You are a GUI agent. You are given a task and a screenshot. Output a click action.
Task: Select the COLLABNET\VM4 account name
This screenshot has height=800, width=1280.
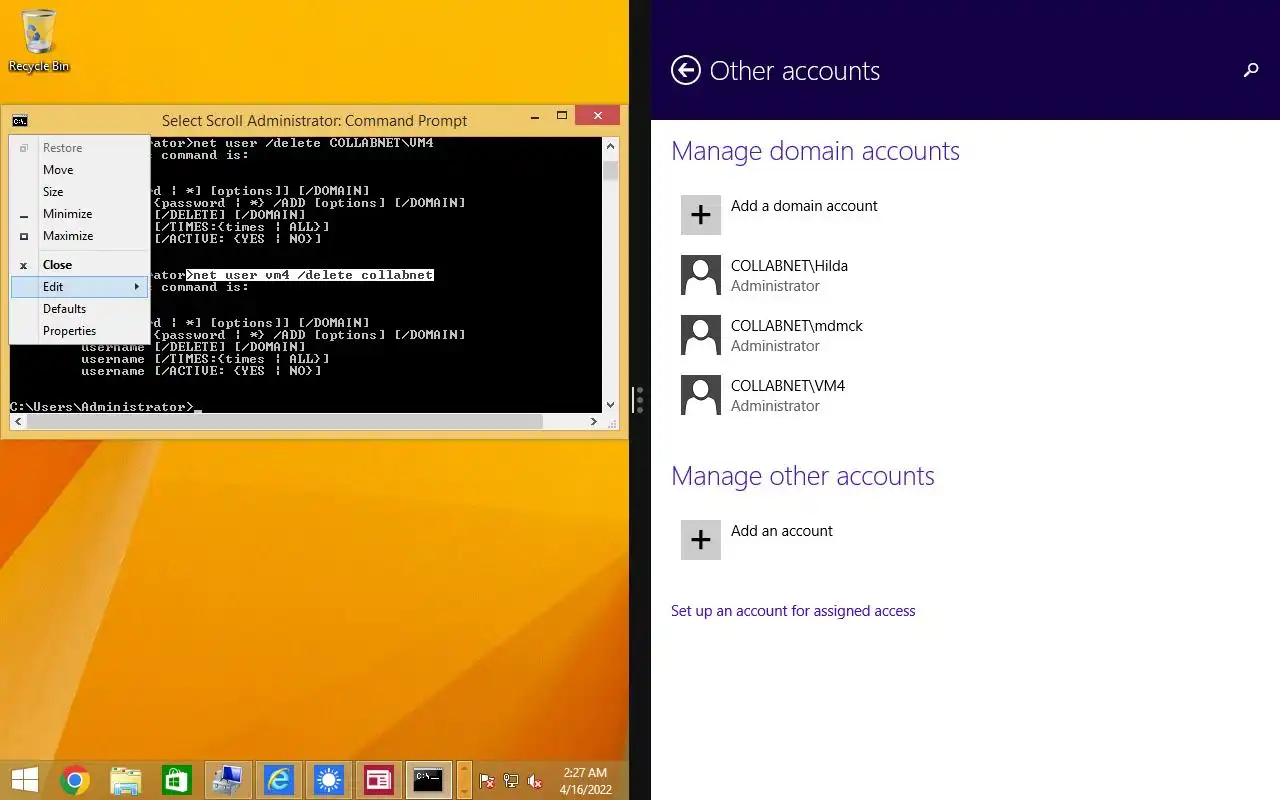788,386
